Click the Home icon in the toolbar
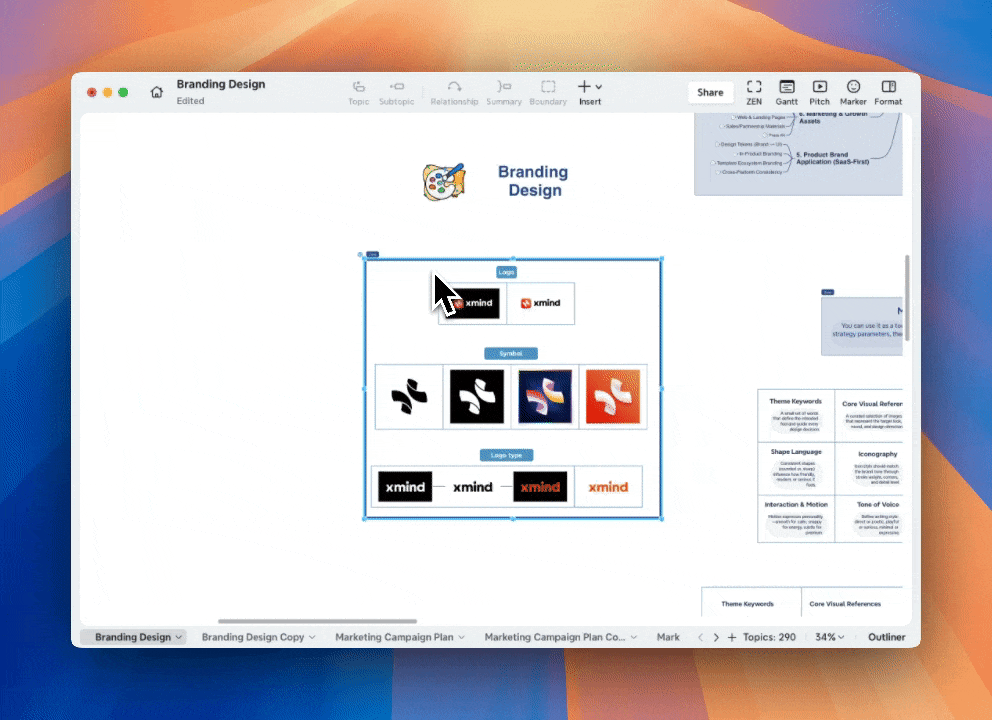 coord(156,92)
